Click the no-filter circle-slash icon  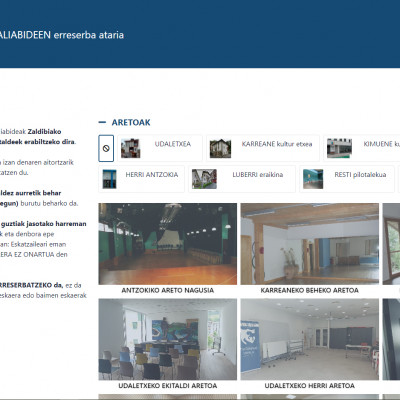pos(106,148)
